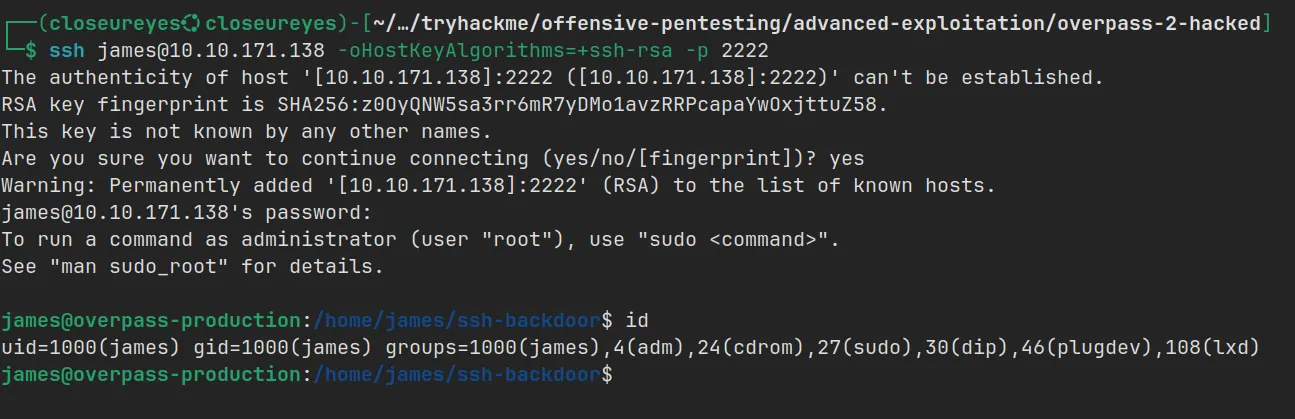Viewport: 1295px width, 419px height.
Task: Place cursor after the final prompt's dollar sign
Action: pos(622,376)
